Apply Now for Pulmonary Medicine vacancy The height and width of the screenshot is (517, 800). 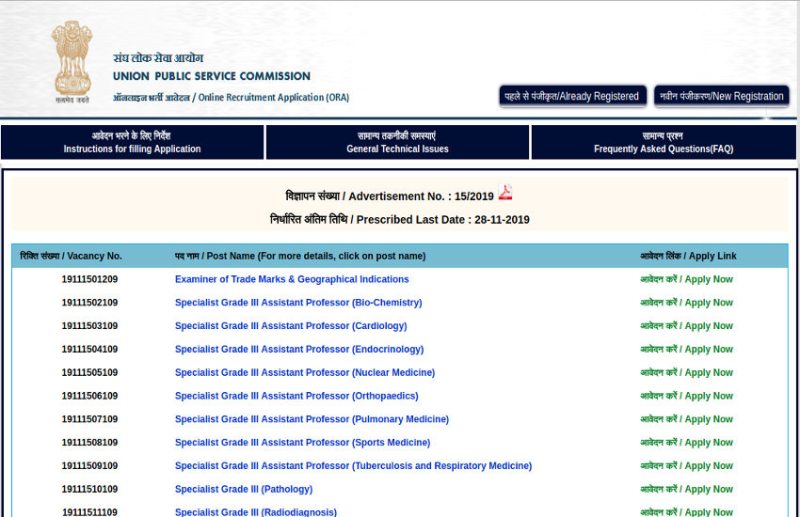click(687, 419)
